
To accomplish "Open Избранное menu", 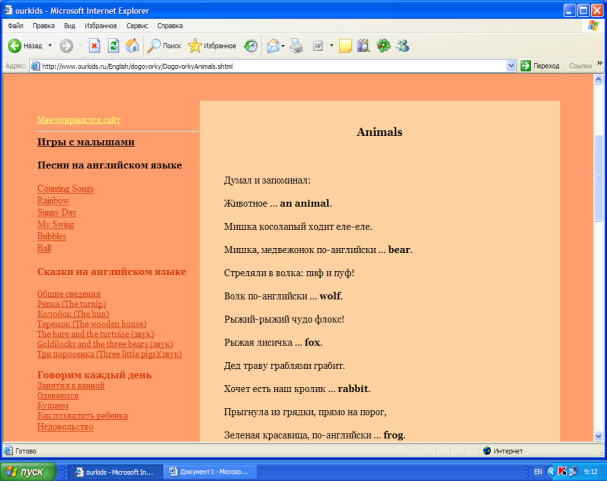I will pos(101,26).
